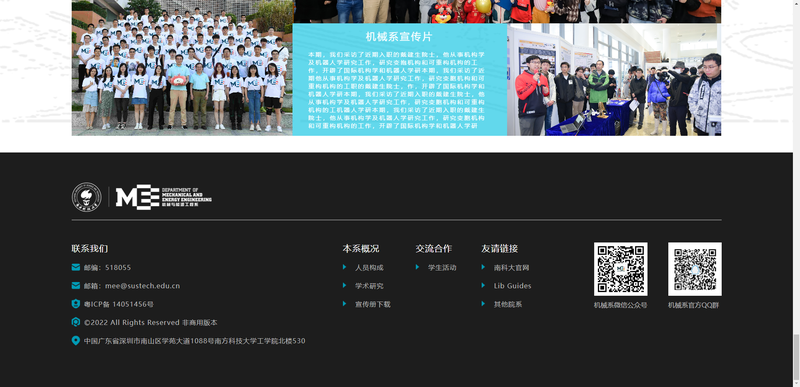Visit the 南科大官网 link
The image size is (800, 387).
pyautogui.click(x=511, y=268)
